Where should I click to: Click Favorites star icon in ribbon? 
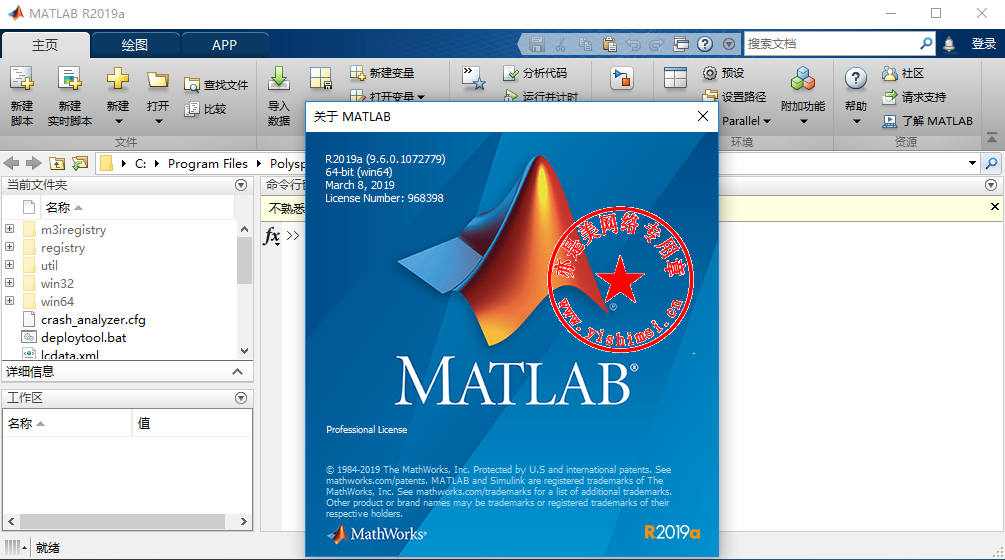coord(474,78)
